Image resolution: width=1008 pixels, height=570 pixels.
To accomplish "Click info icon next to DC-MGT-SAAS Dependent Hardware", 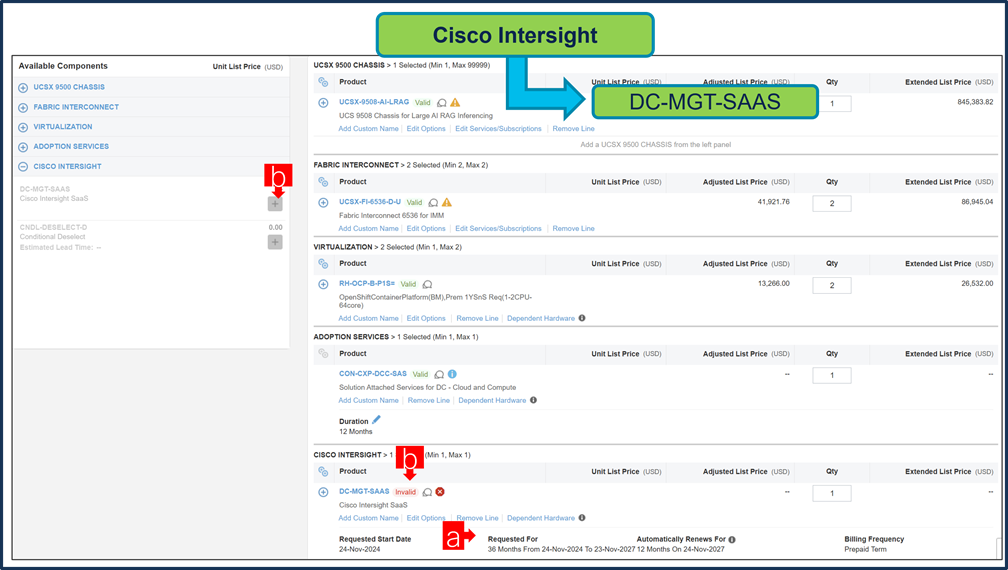I will click(x=582, y=518).
